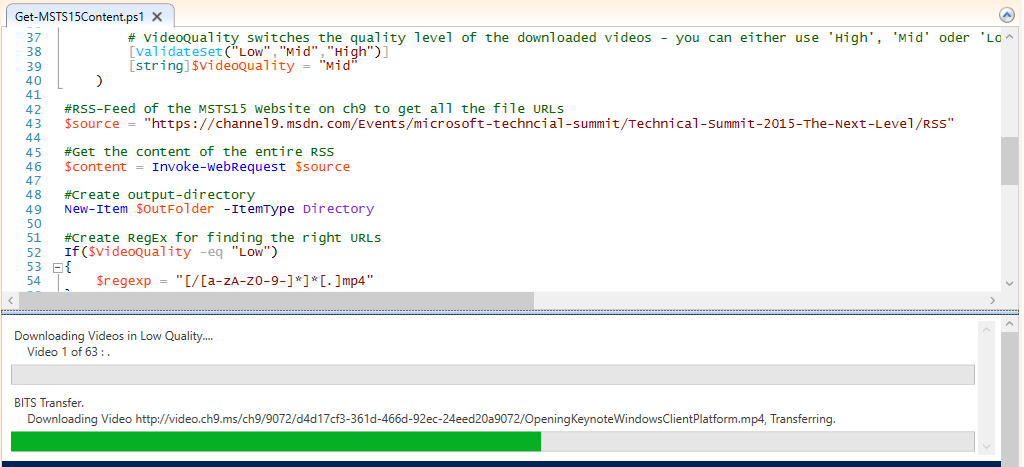
Task: Click console pane outer scrollbar up arrow
Action: pos(1009,324)
